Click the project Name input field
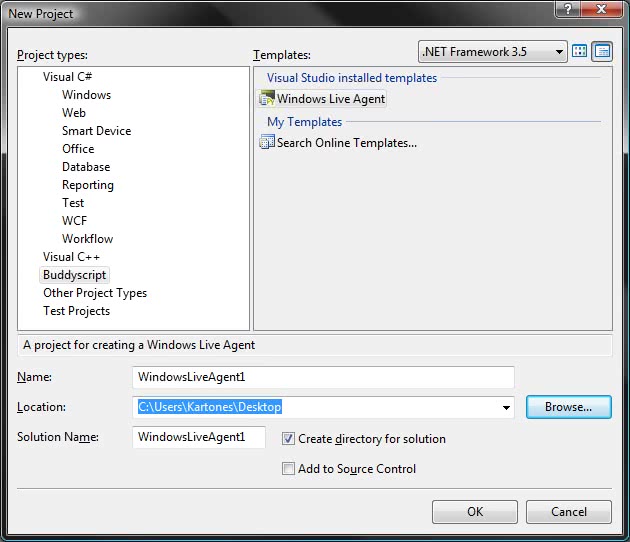 tap(323, 377)
